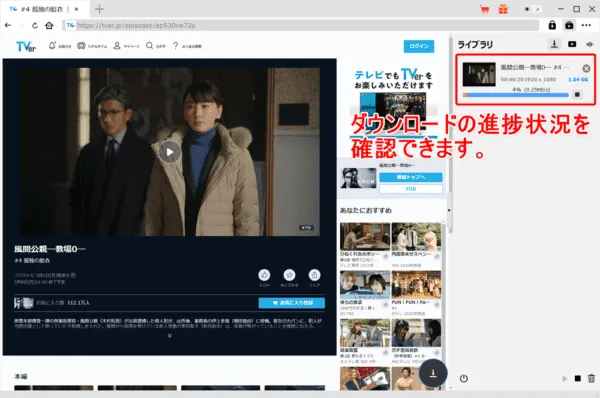Stop all downloads with bottom square icon
This screenshot has width=600, height=398.
tap(577, 378)
